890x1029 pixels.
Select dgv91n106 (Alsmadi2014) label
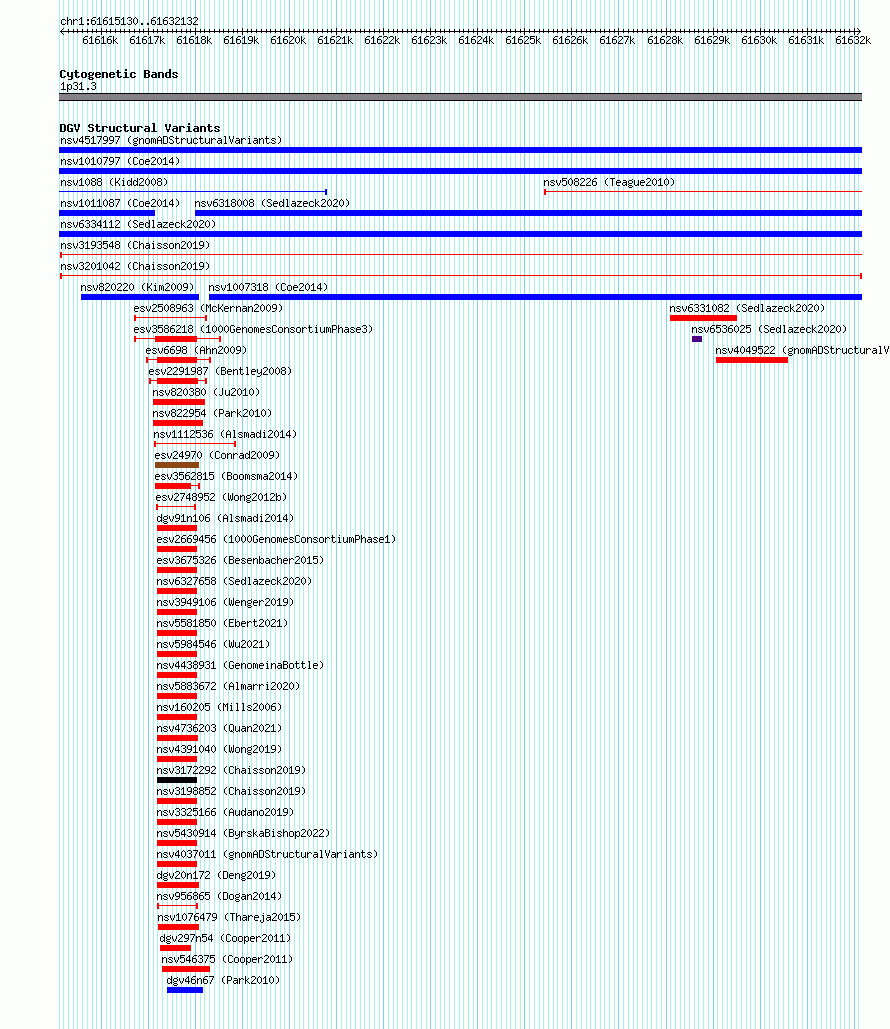[x=225, y=518]
